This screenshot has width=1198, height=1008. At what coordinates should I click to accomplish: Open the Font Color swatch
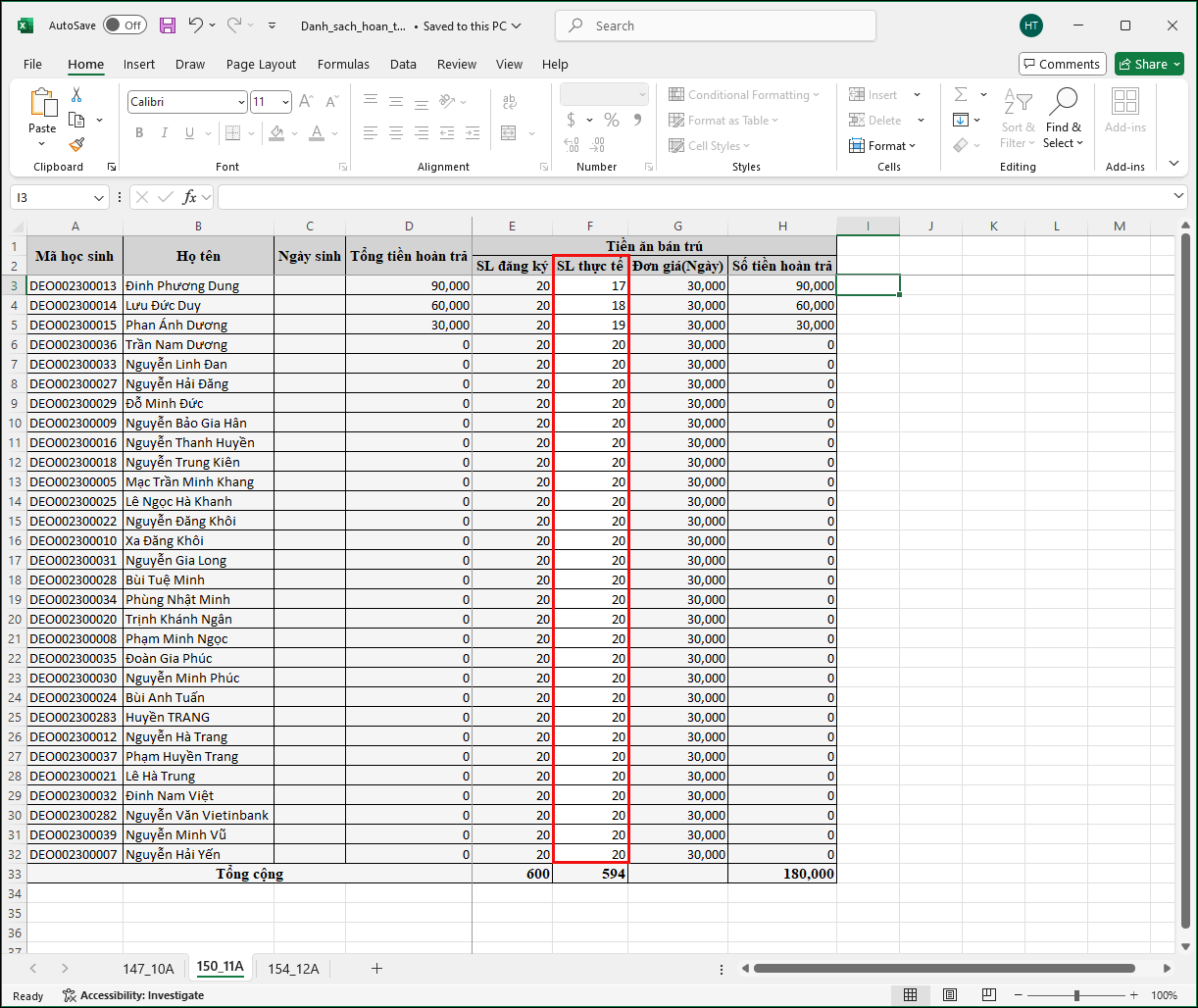click(317, 132)
